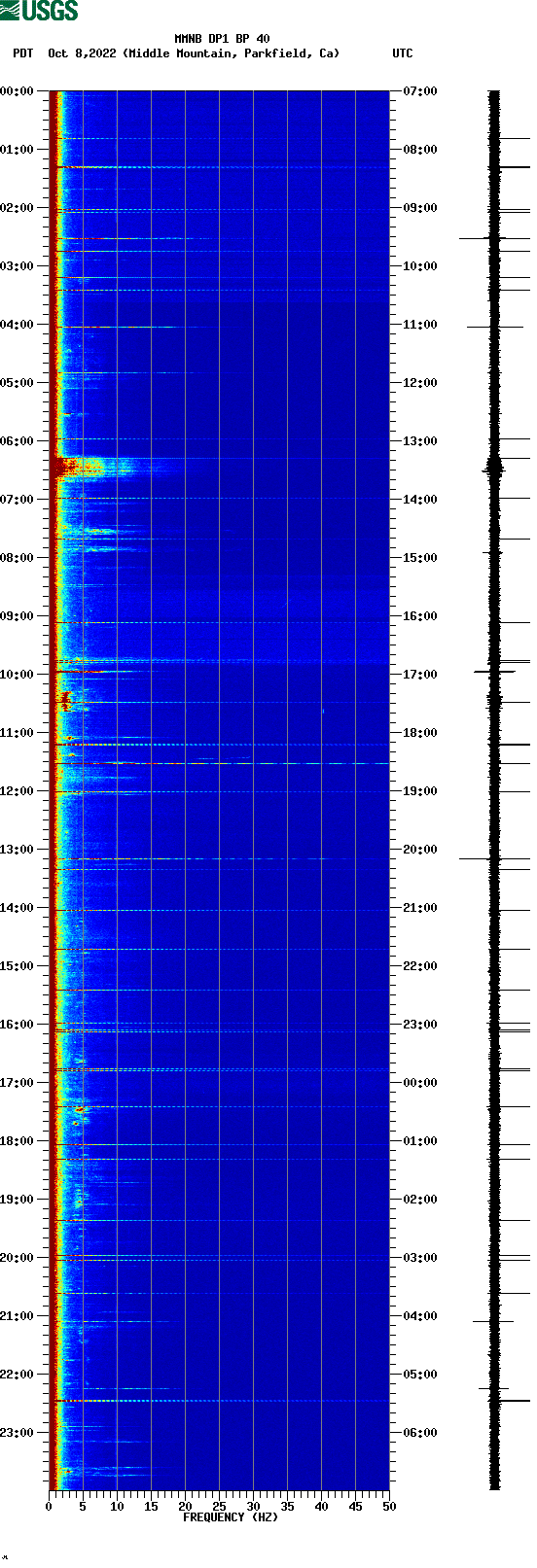
Task: Click the PDT time label '00:00'
Action: 18,91
